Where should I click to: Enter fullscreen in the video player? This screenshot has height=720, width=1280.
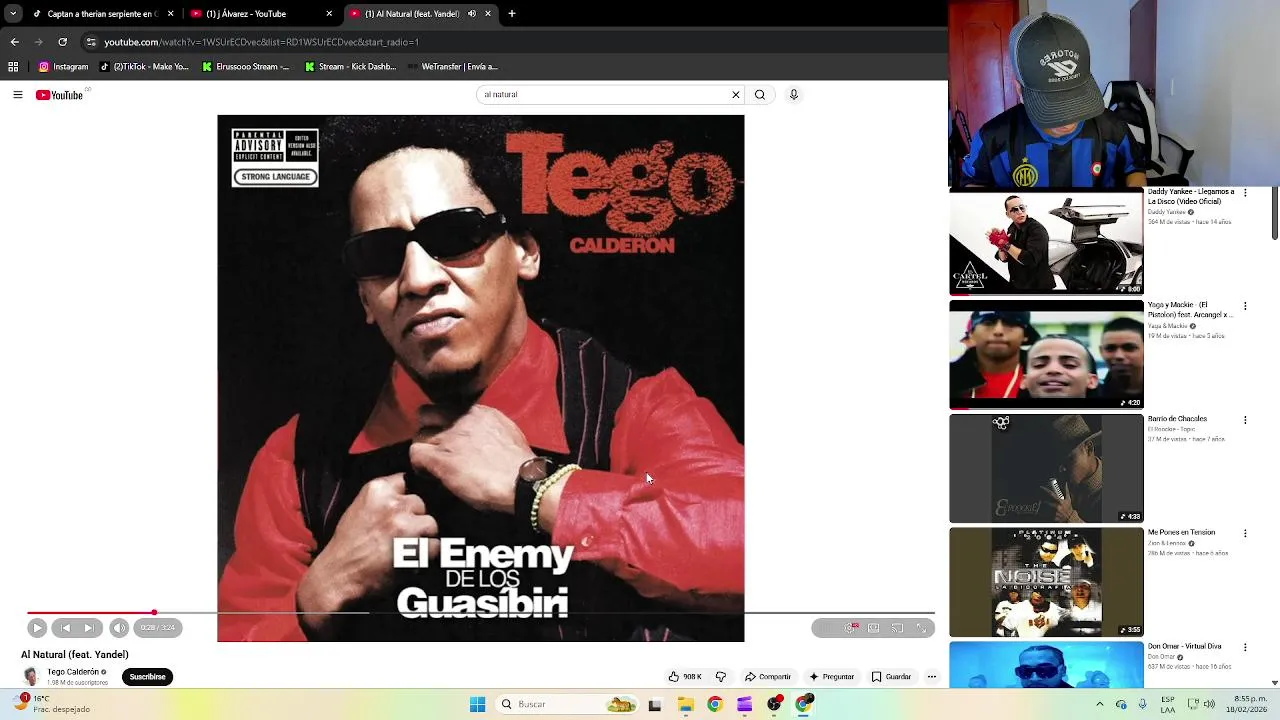tap(921, 628)
